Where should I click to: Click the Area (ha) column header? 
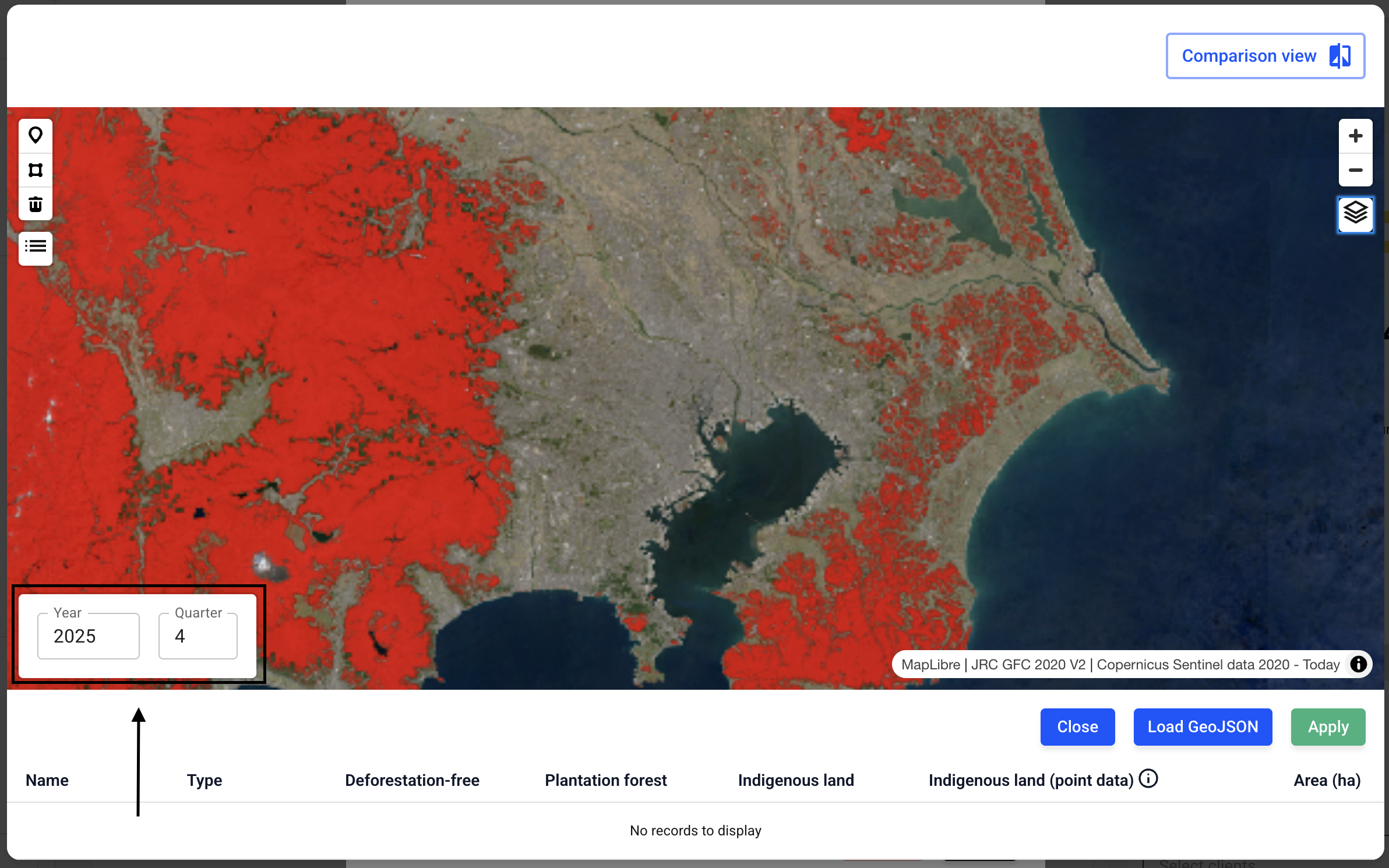1327,780
